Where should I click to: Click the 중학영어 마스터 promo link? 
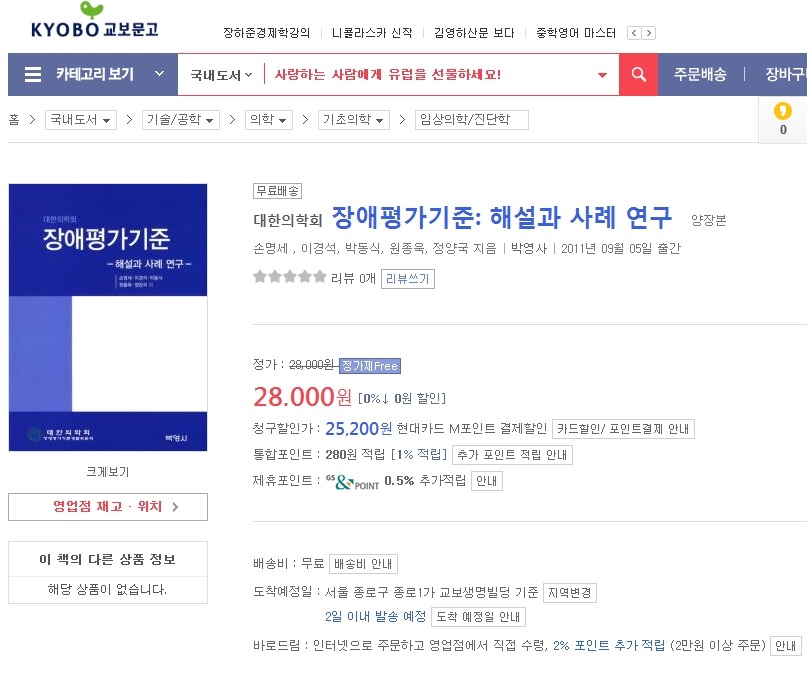click(576, 33)
